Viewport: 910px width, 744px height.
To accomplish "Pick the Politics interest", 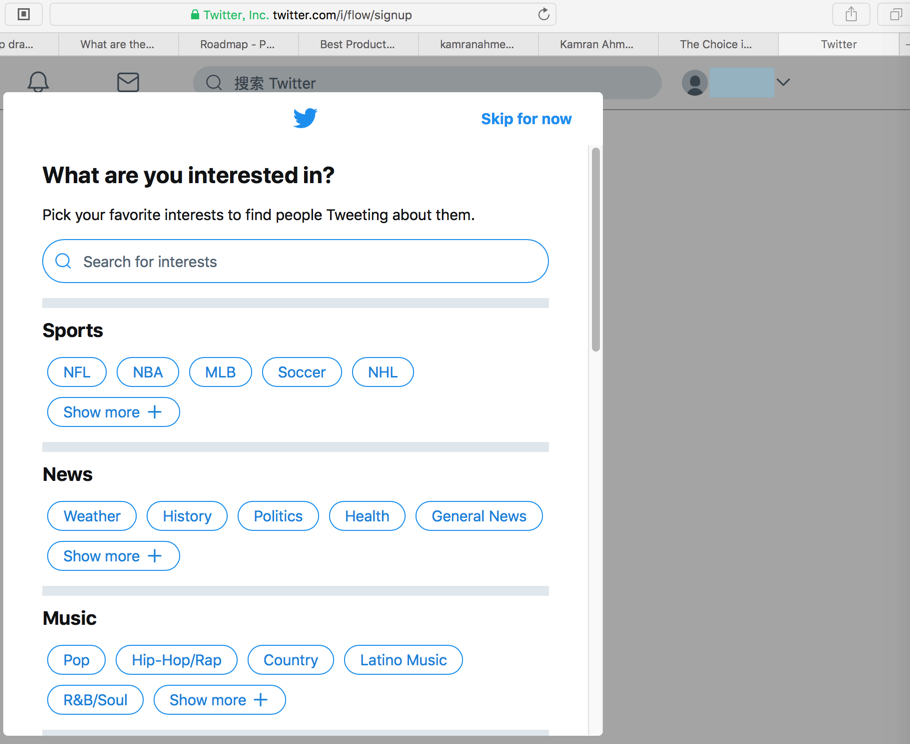I will (278, 516).
